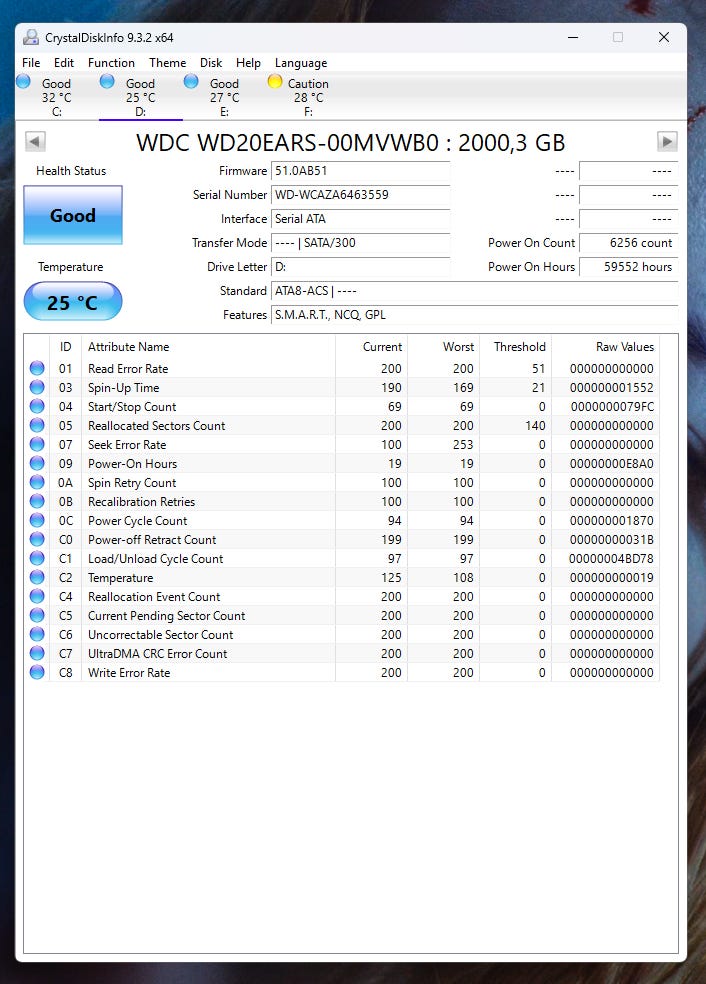Viewport: 706px width, 984px height.
Task: Switch to F: Caution 28 °C disk tab
Action: coord(308,97)
